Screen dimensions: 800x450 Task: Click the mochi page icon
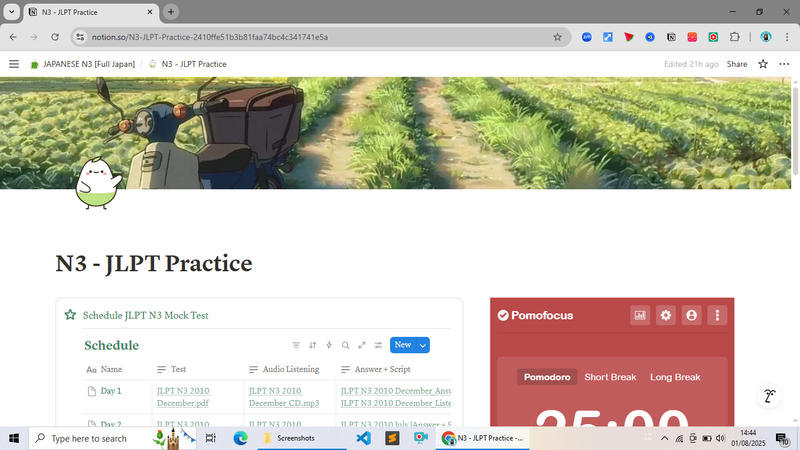coord(98,183)
